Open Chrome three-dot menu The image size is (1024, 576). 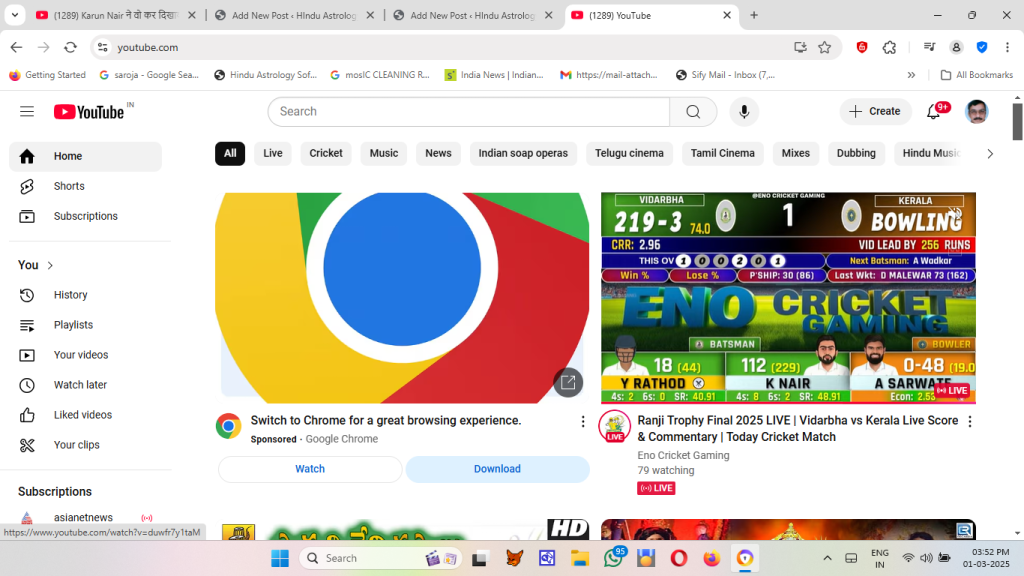tap(1008, 47)
